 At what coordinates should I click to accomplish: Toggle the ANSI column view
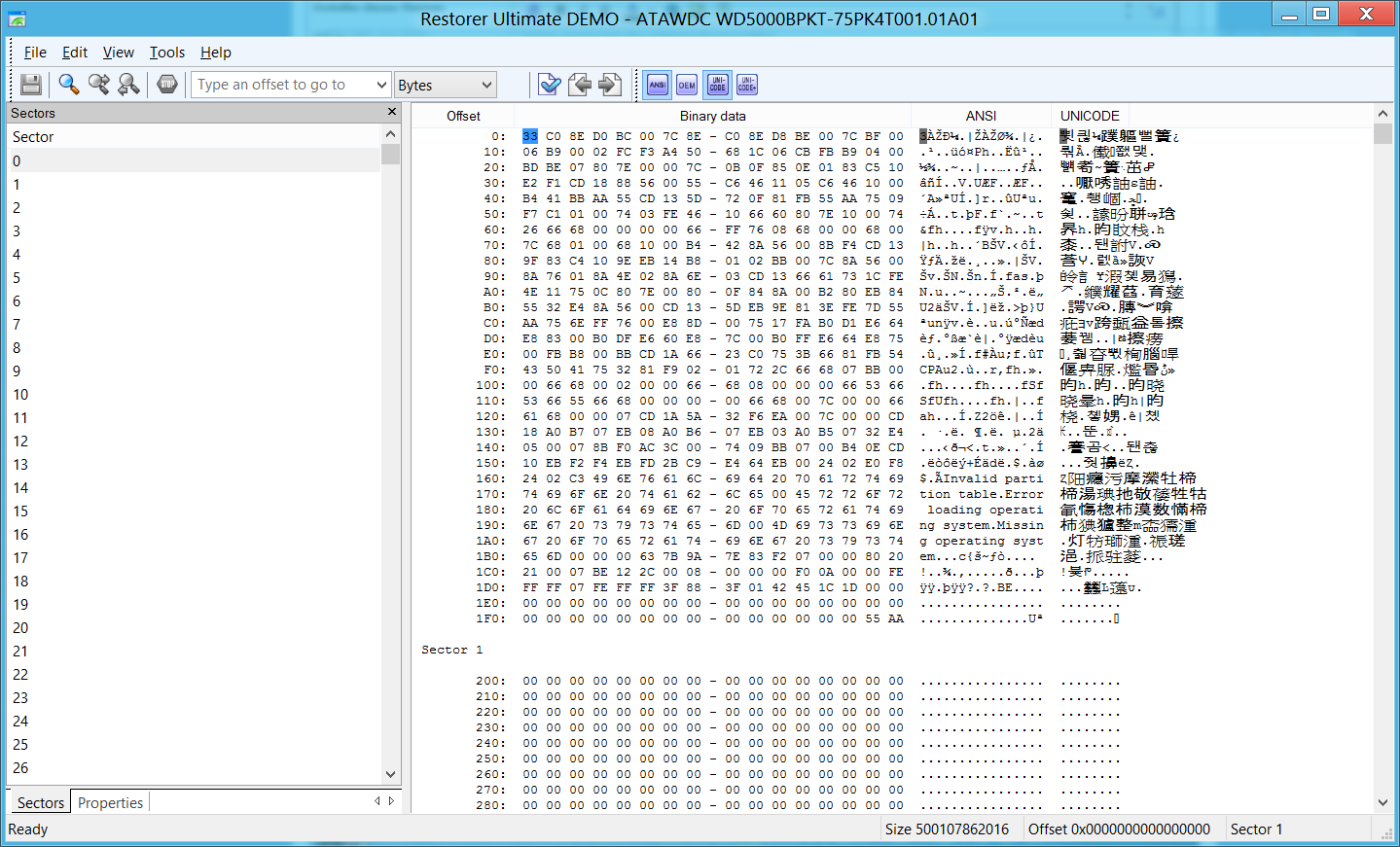[658, 85]
